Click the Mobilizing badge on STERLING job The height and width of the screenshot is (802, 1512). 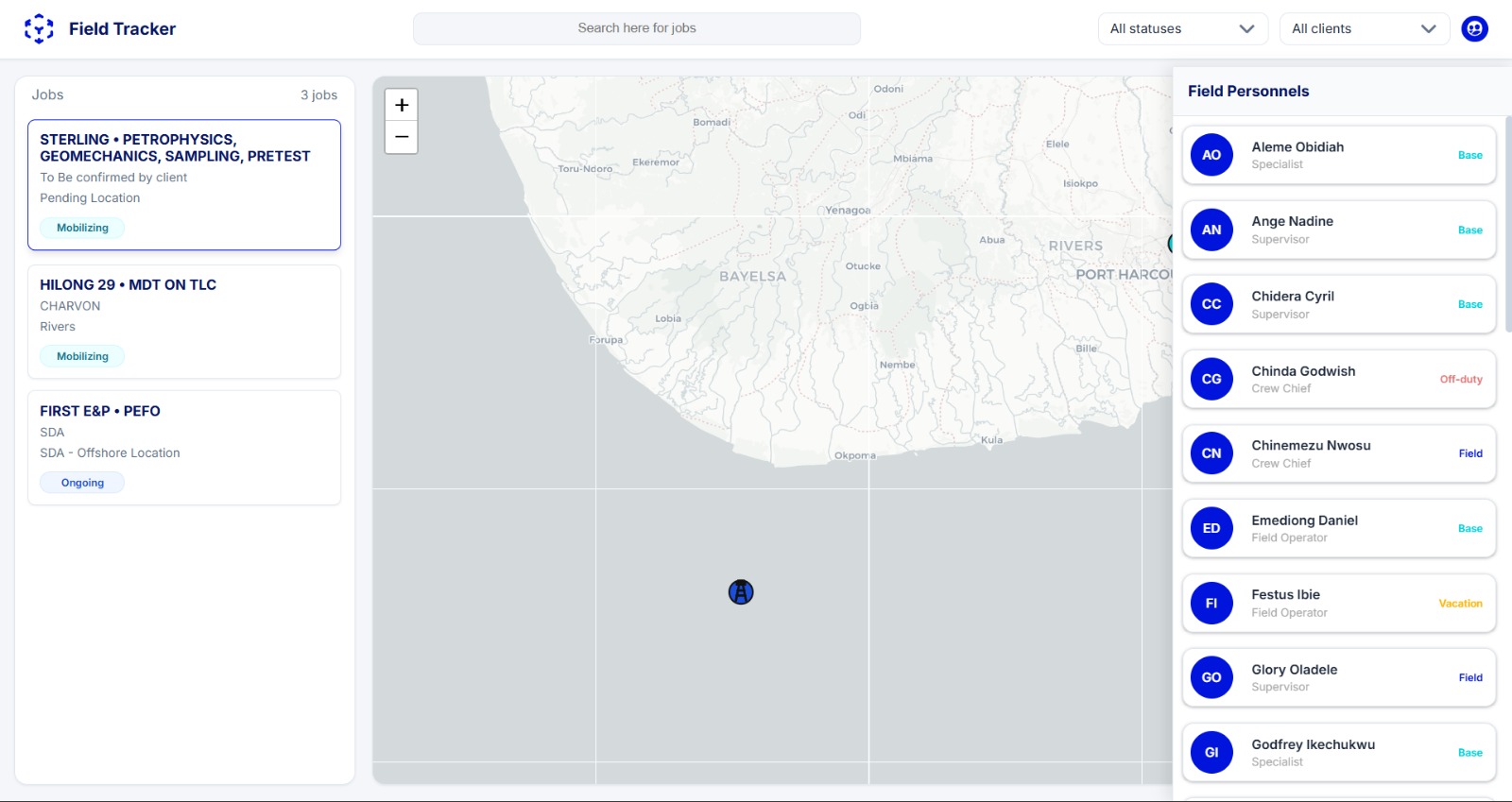[x=82, y=228]
